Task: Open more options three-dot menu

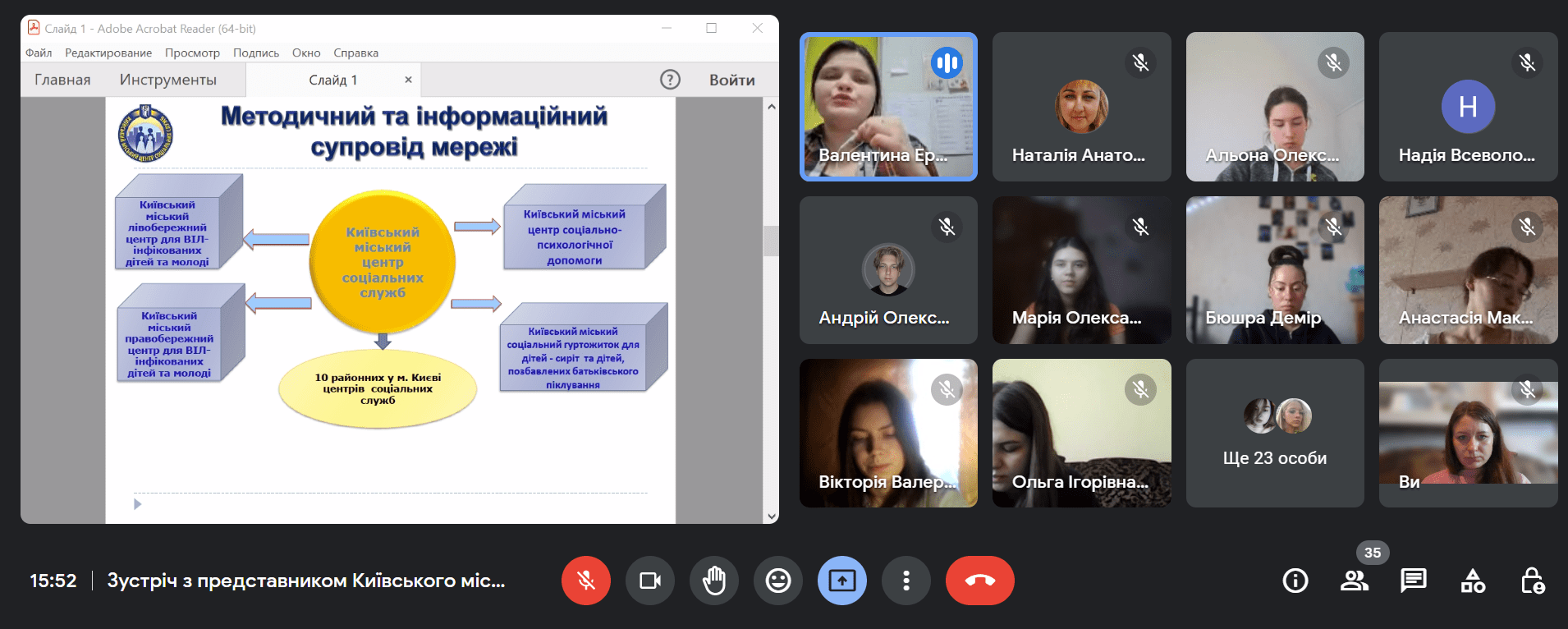Action: pos(905,581)
